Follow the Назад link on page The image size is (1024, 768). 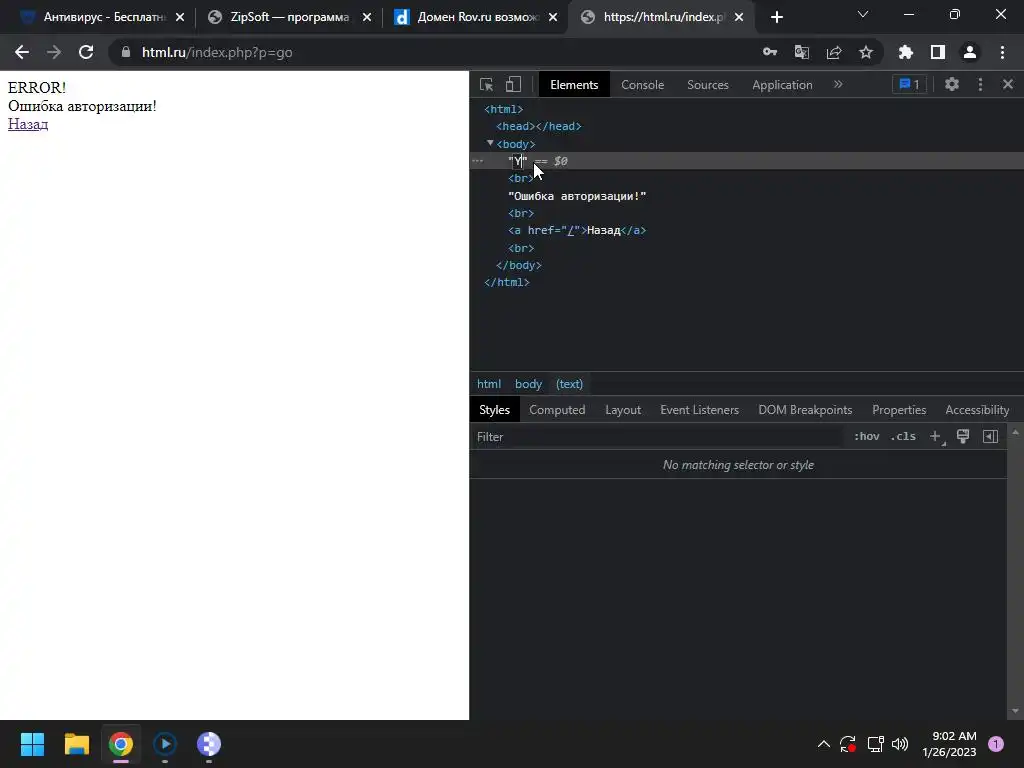(x=28, y=124)
